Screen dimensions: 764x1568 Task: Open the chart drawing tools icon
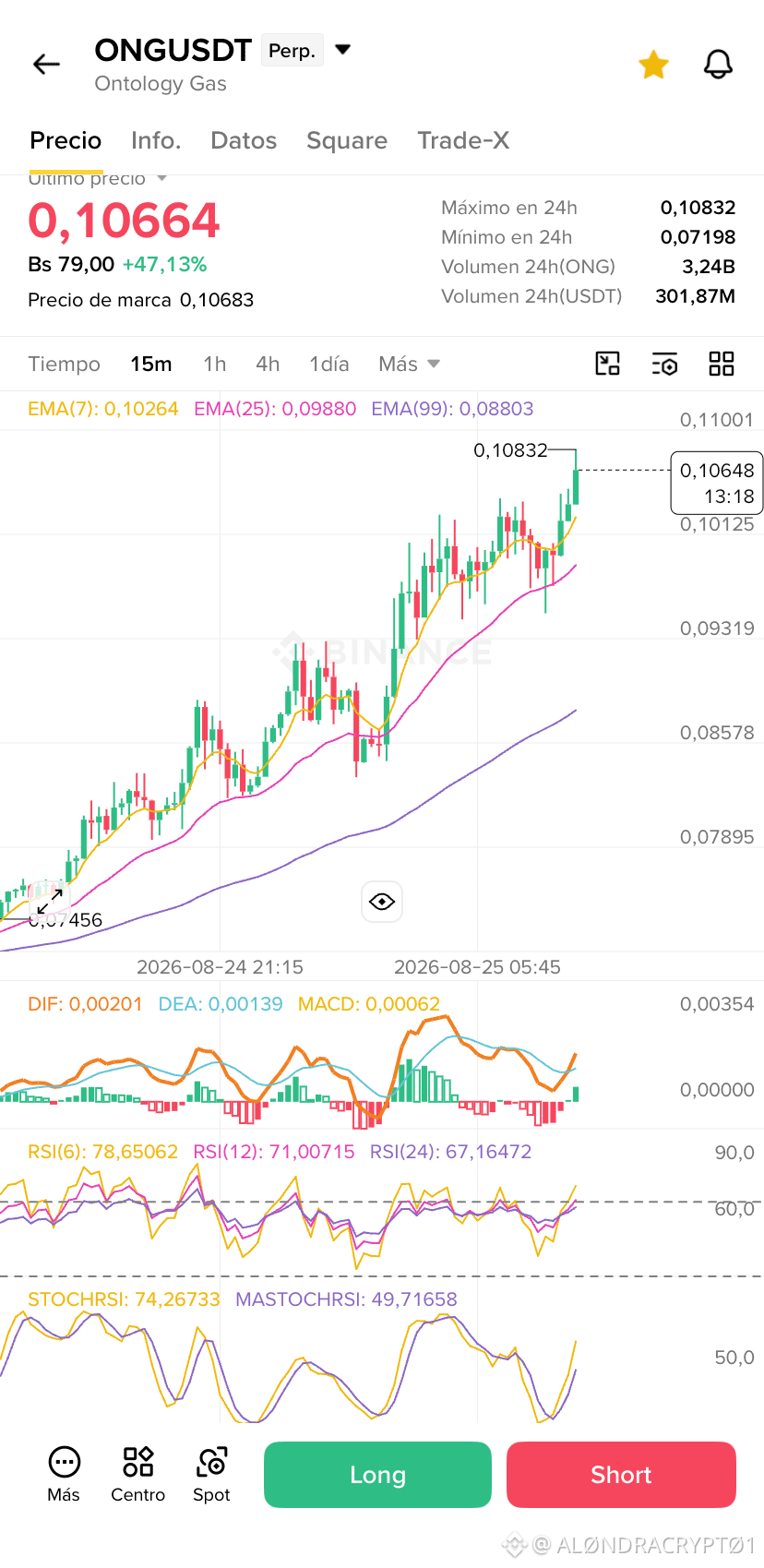pyautogui.click(x=607, y=364)
